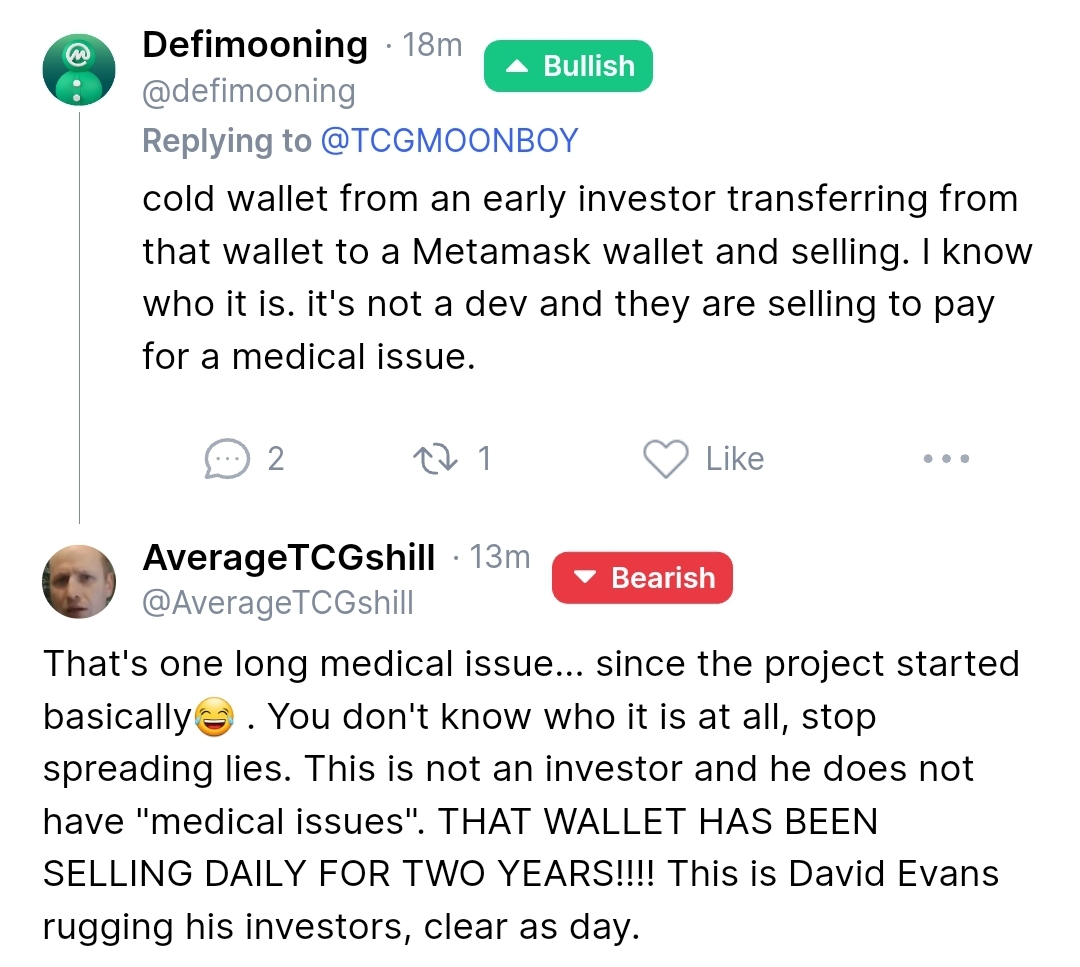Screen dimensions: 1080x967
Task: Click the repost count number 1
Action: (485, 459)
